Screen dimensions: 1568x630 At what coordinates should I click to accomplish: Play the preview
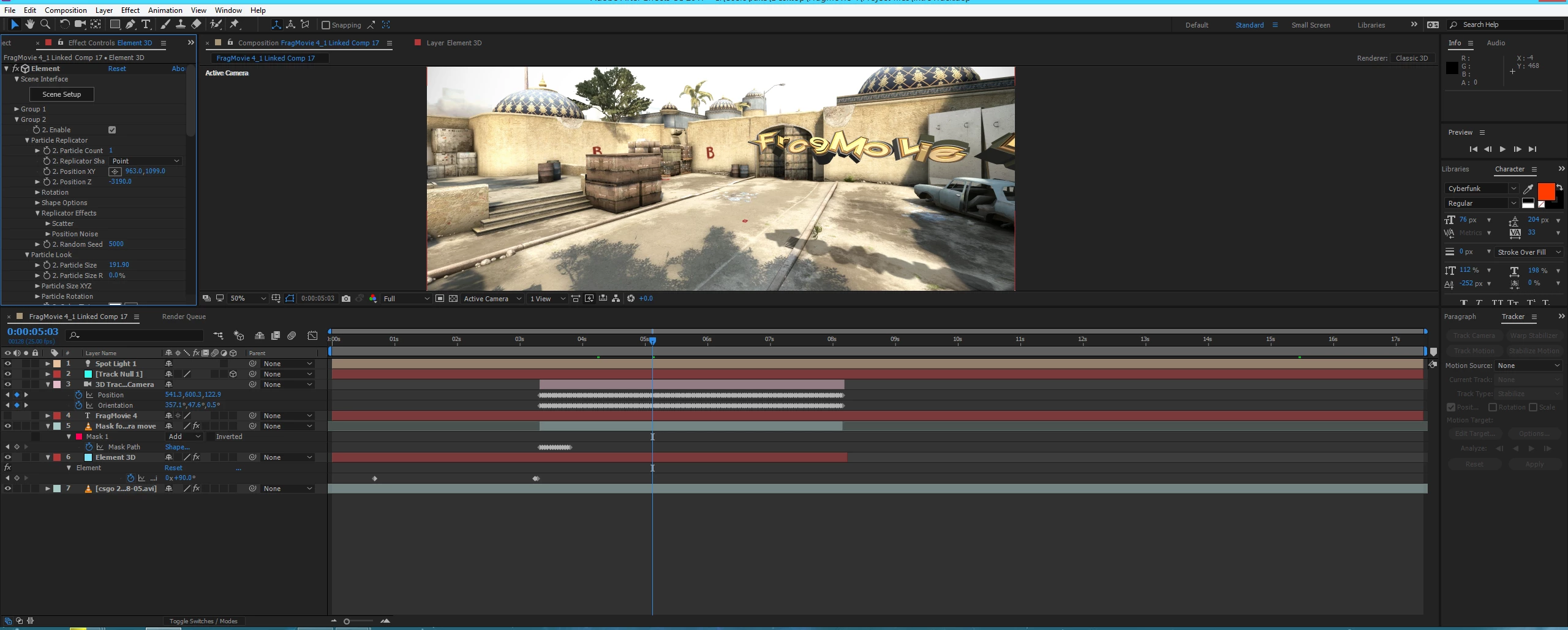click(1502, 149)
